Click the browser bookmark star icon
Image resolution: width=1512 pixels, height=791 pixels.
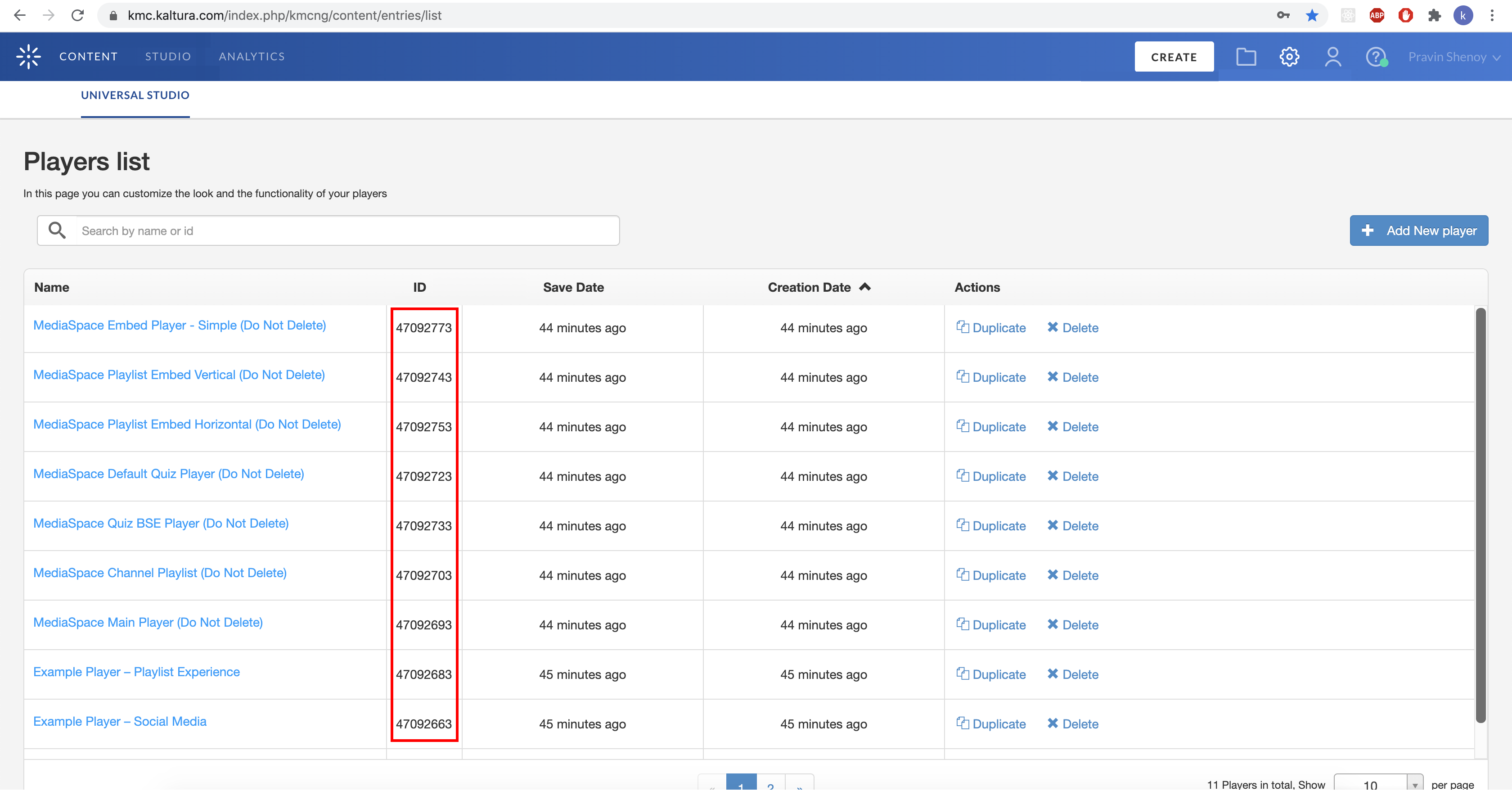(x=1312, y=15)
